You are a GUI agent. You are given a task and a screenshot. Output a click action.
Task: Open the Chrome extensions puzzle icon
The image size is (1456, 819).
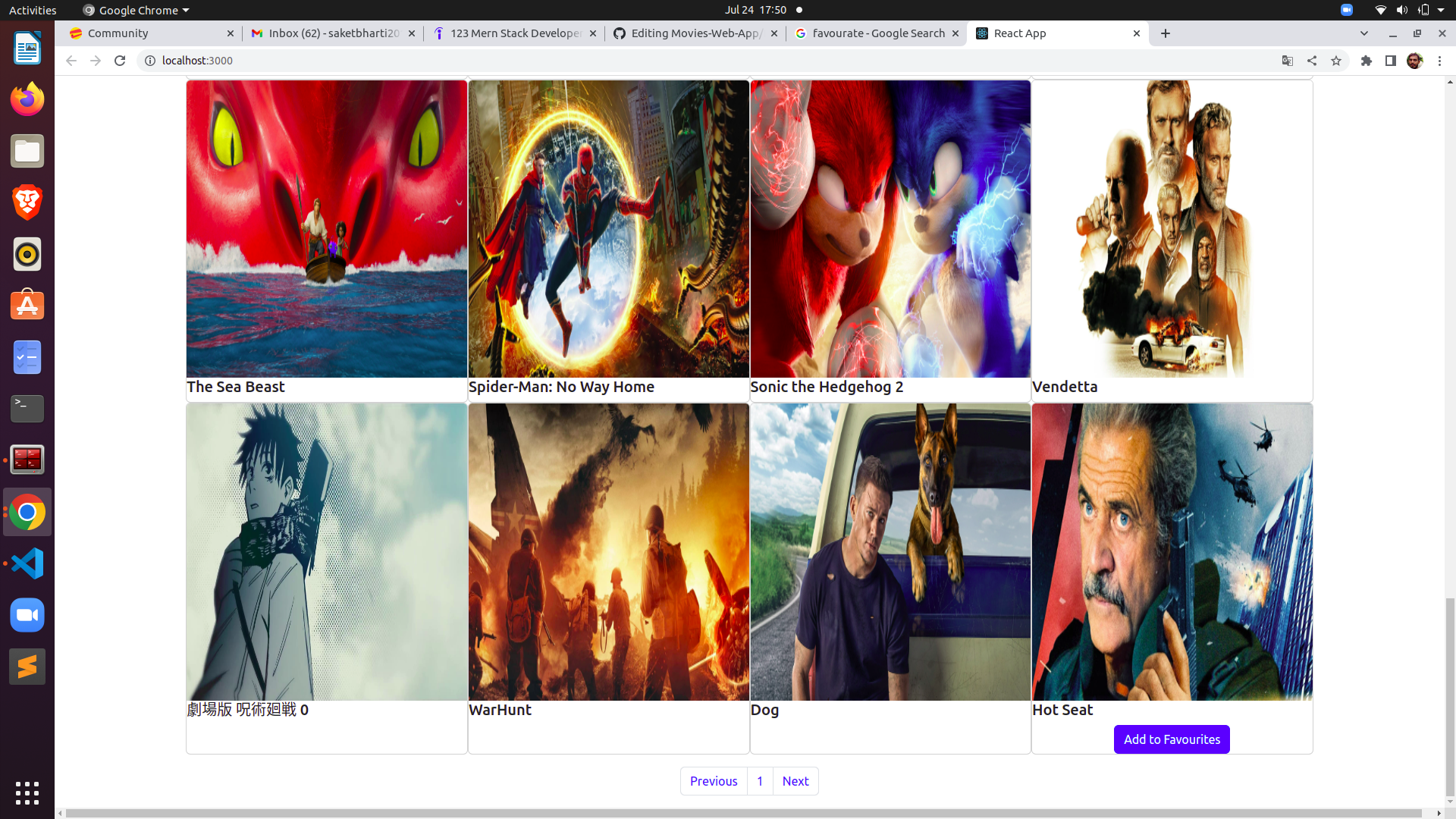pyautogui.click(x=1367, y=61)
